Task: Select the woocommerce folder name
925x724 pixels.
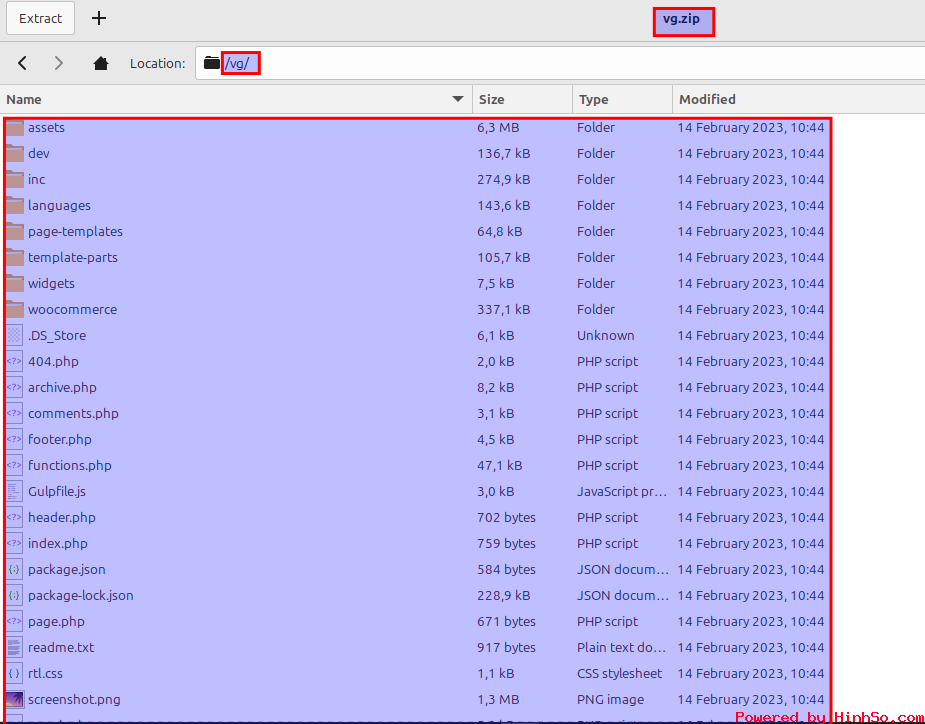Action: tap(73, 309)
